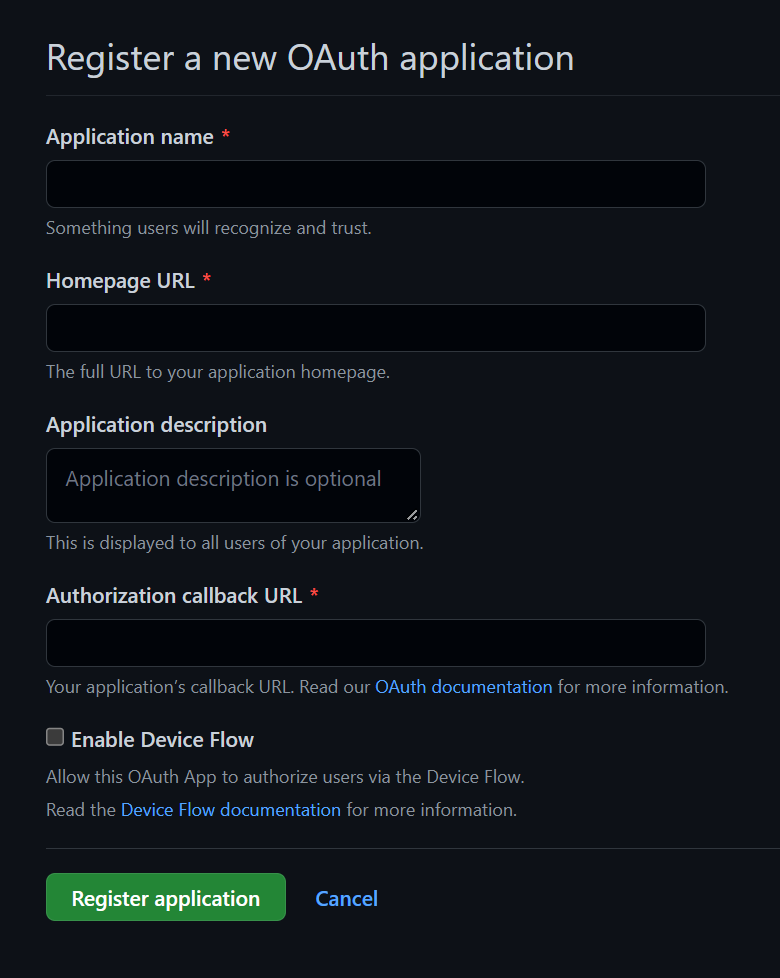Click the Homepage URL label

click(120, 281)
